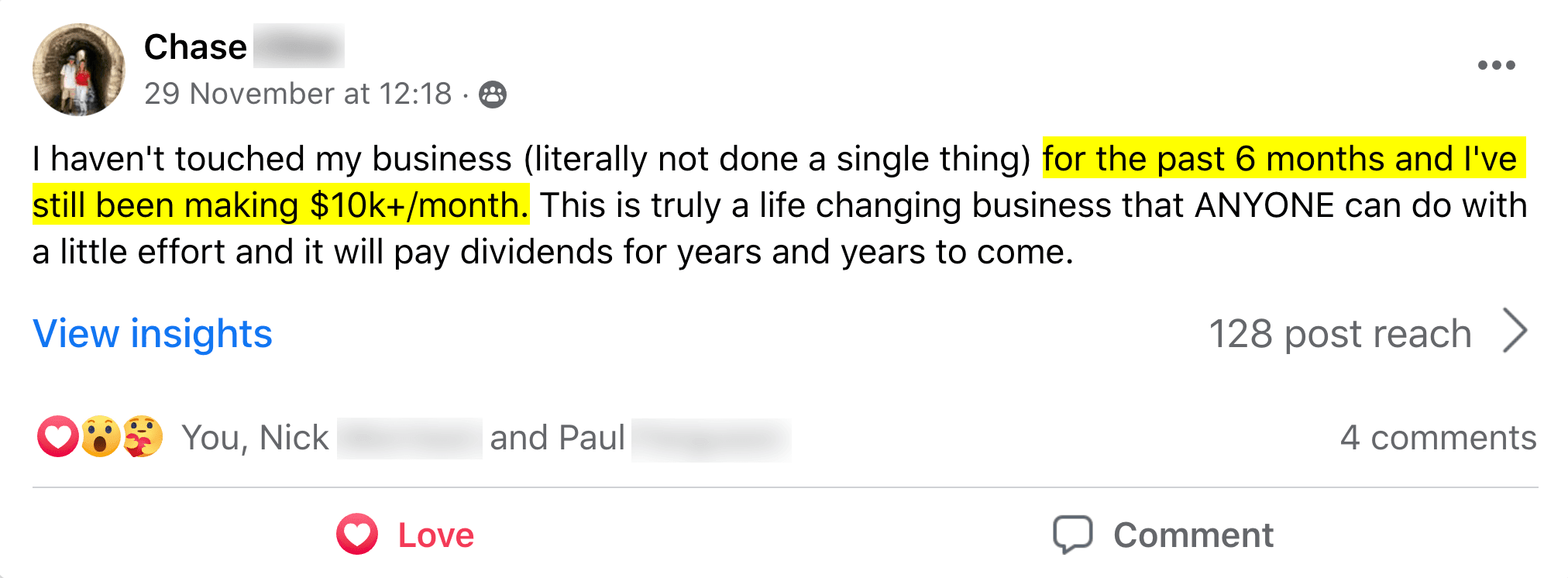Open the View insights link
Screen dimensions: 1568x578
(153, 334)
